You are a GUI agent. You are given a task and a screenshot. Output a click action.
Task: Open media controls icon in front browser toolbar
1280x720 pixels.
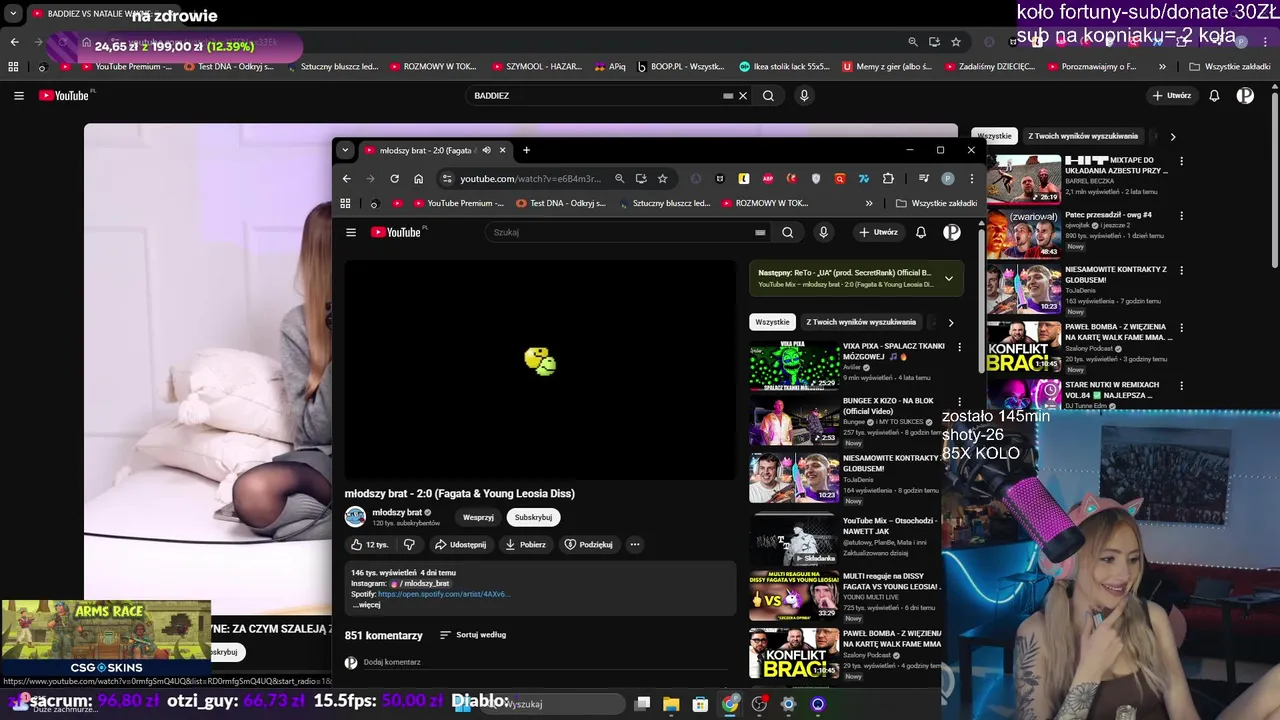[924, 178]
